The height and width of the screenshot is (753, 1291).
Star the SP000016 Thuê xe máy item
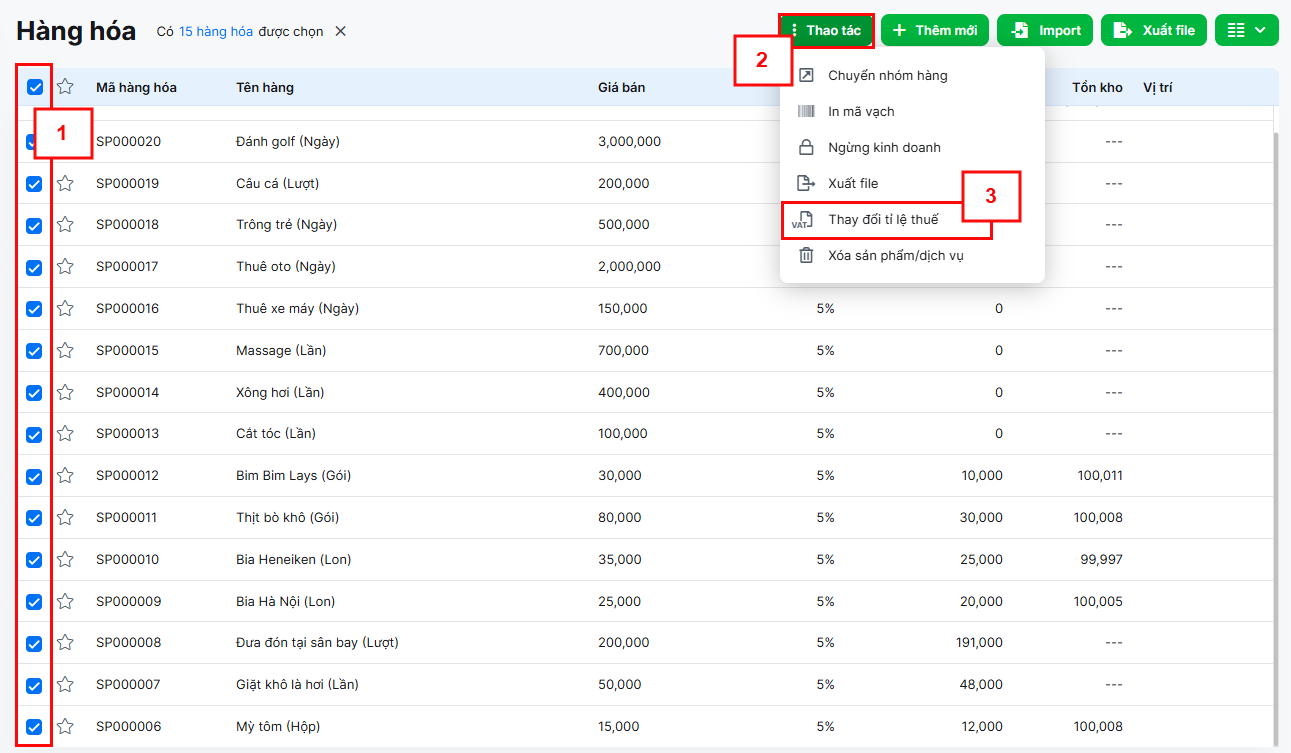65,309
